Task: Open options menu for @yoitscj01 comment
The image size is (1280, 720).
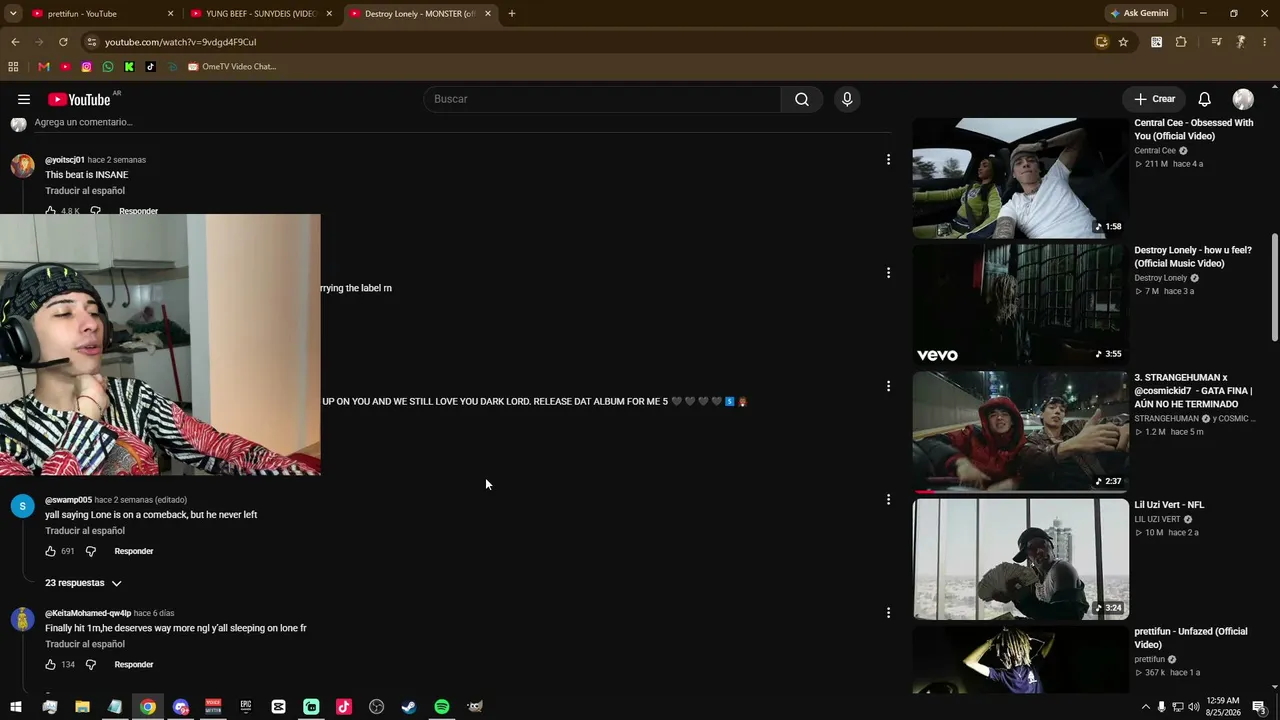Action: coord(888,159)
